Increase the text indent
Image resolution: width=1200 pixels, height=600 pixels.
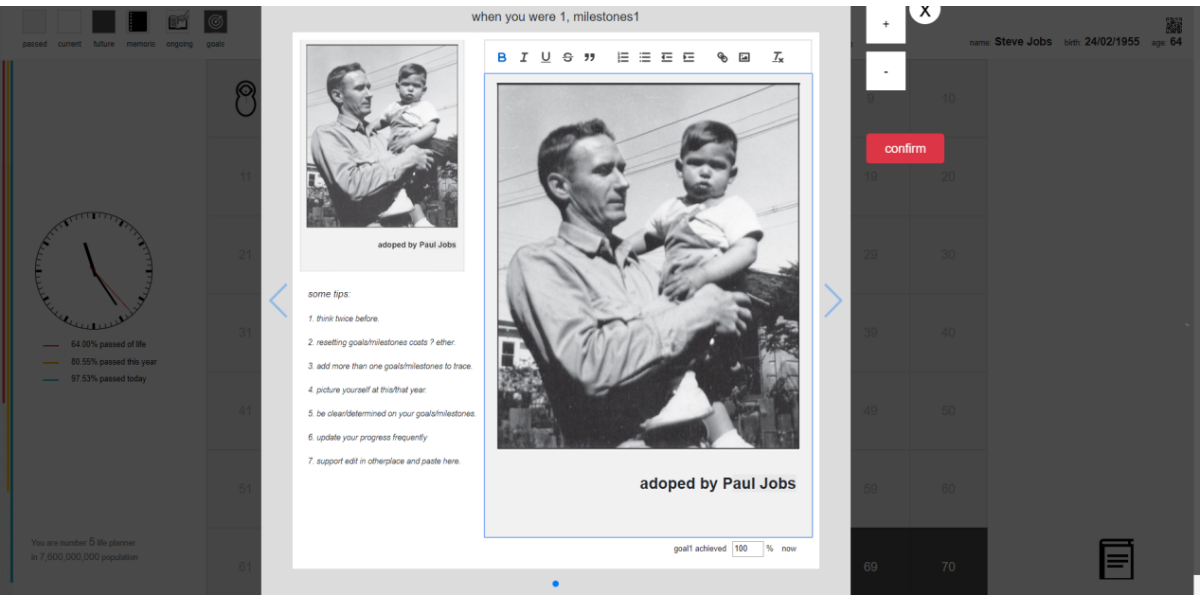coord(689,57)
